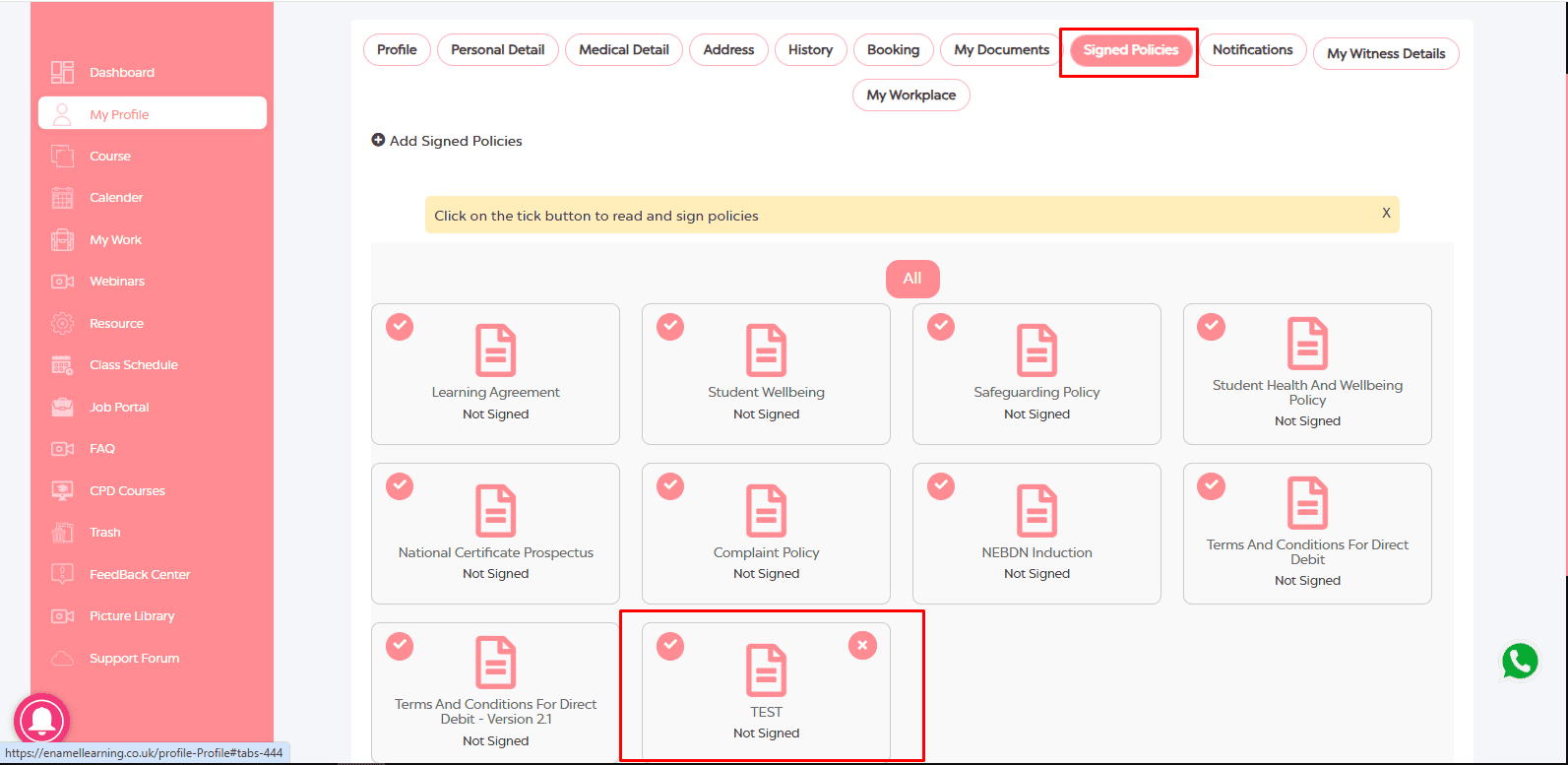Open WhatsApp chat icon
This screenshot has height=765, width=1568.
click(x=1520, y=662)
